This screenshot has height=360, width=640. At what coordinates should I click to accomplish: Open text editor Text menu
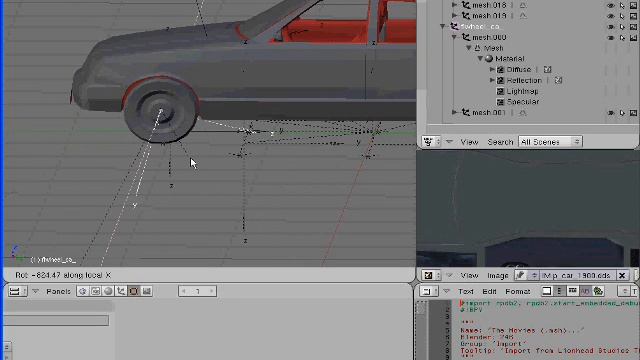pos(466,291)
